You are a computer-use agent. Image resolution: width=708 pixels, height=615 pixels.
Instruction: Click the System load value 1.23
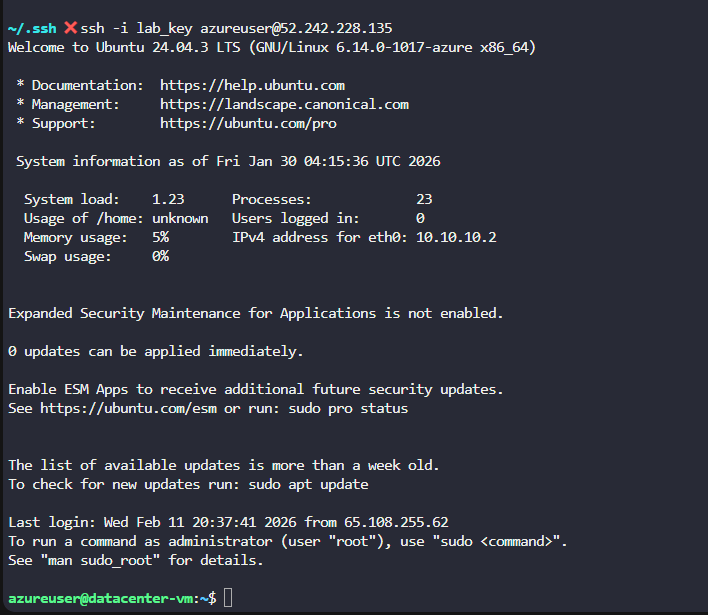[x=168, y=199]
